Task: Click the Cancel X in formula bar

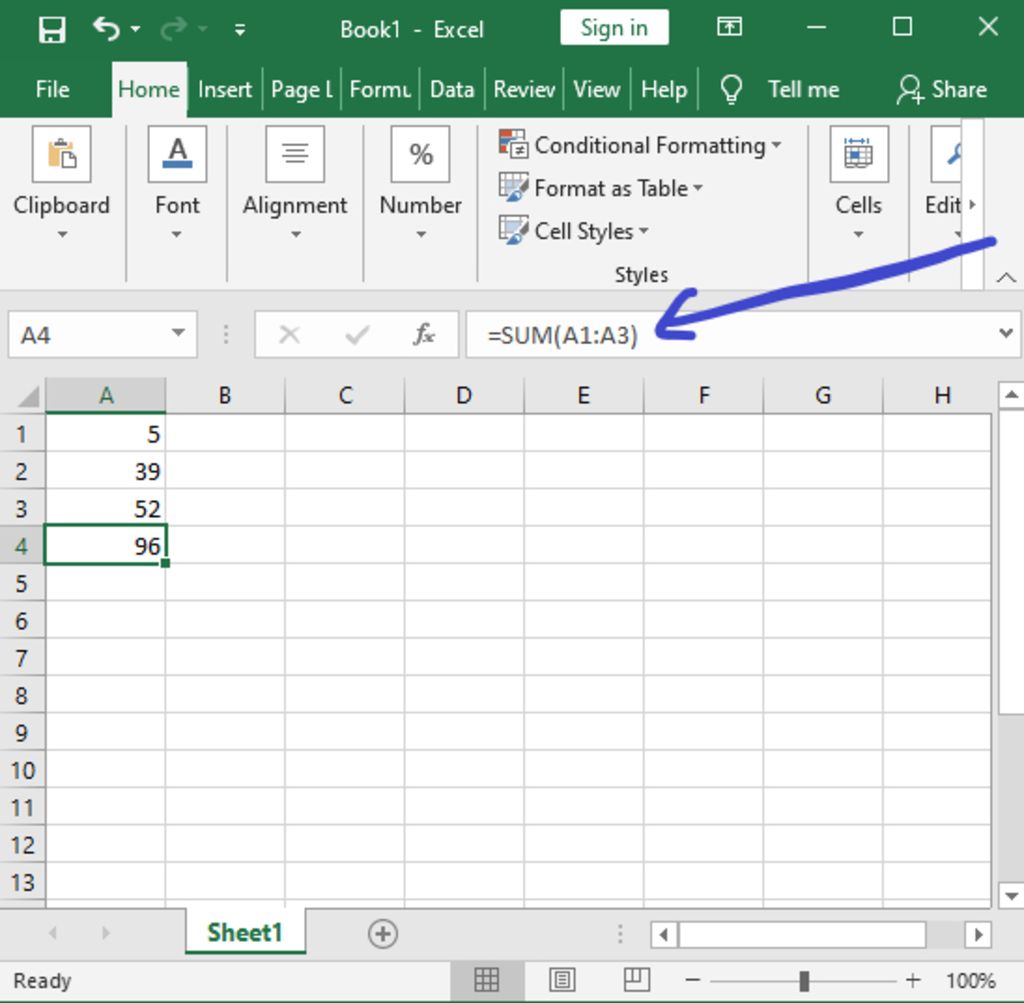Action: (289, 335)
